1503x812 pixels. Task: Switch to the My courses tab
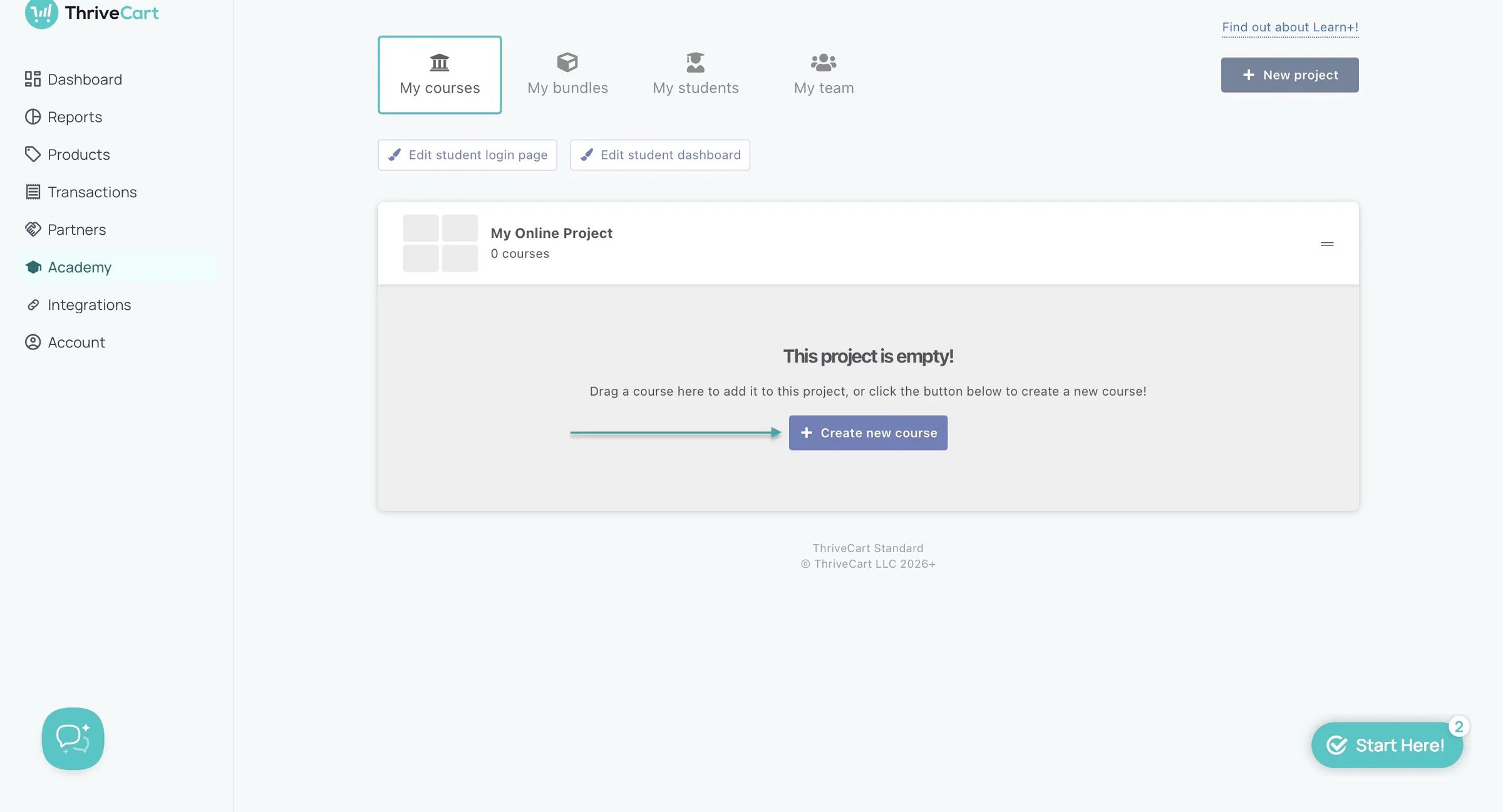(x=440, y=75)
